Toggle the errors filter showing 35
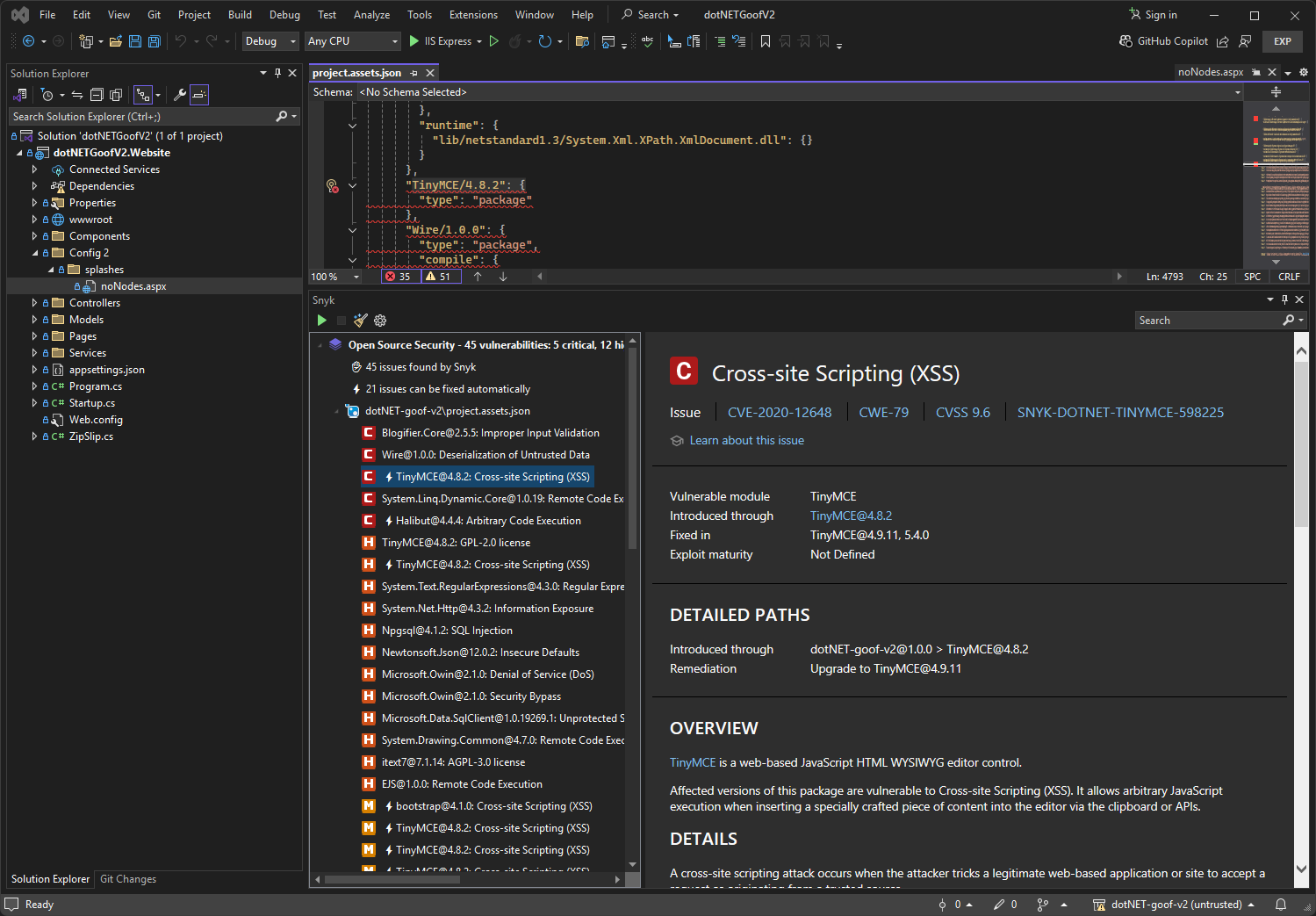The image size is (1316, 916). coord(399,277)
